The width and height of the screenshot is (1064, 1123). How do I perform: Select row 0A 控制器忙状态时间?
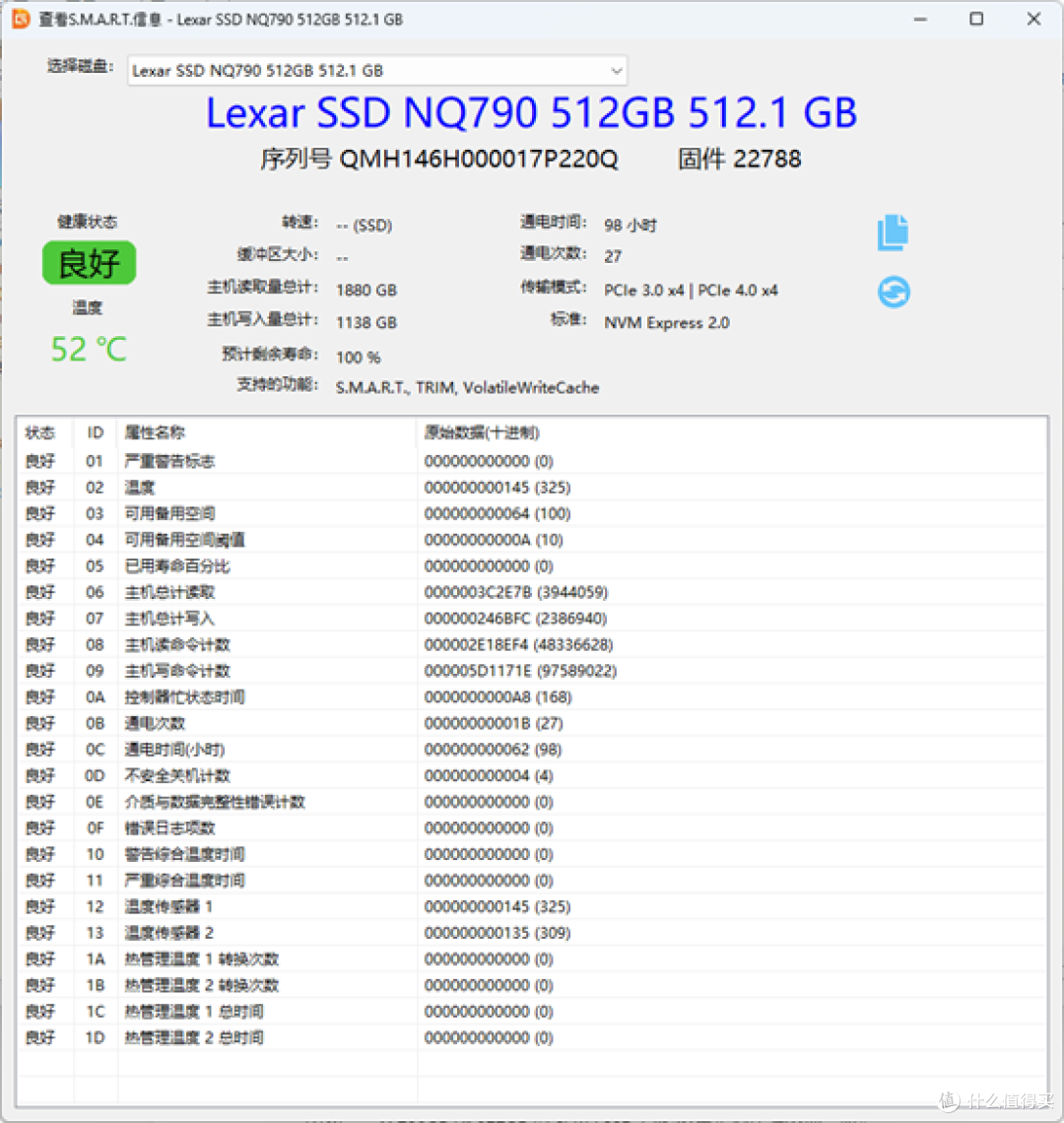tap(531, 696)
